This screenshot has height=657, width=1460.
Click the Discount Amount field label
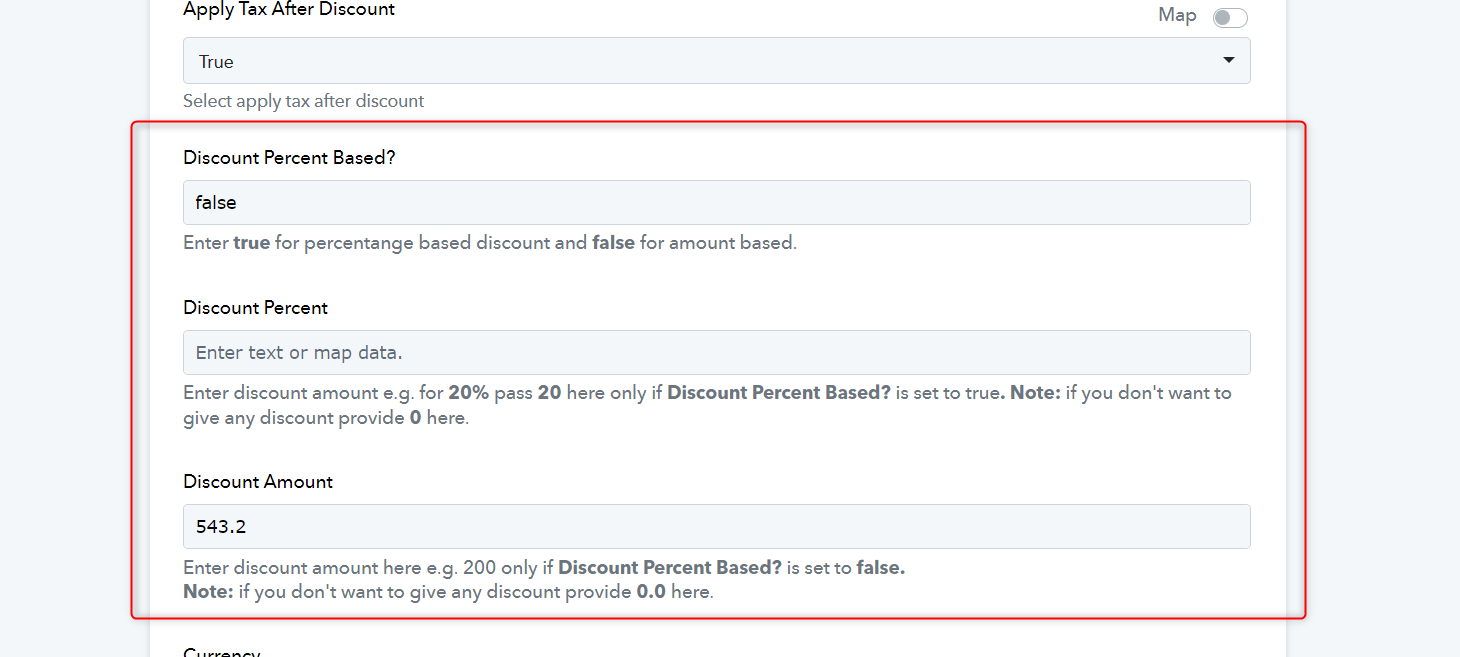258,481
